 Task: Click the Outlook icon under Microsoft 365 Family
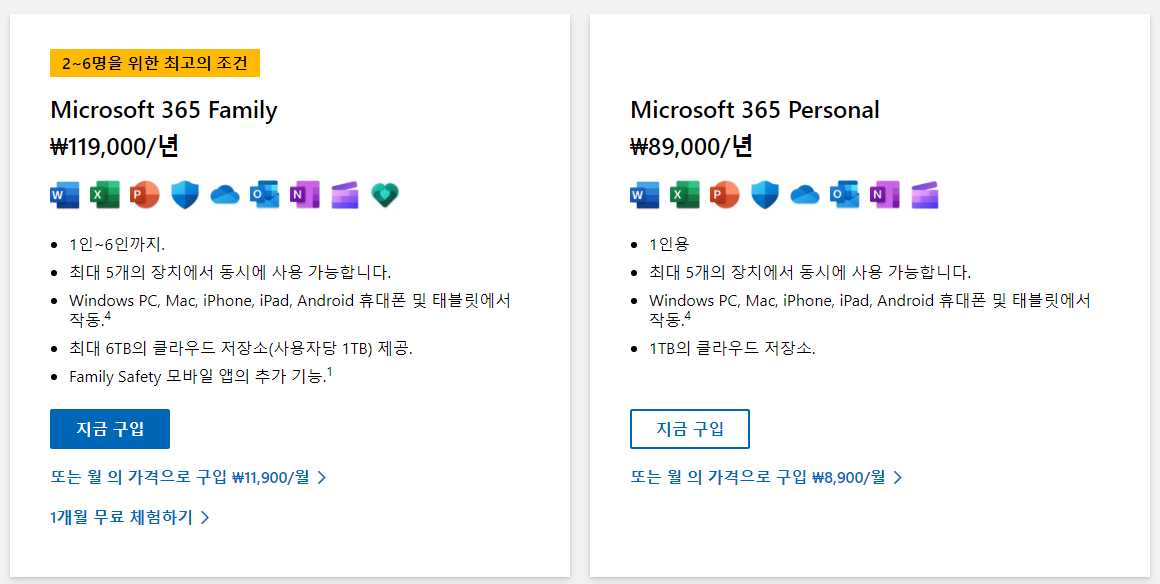pos(264,195)
